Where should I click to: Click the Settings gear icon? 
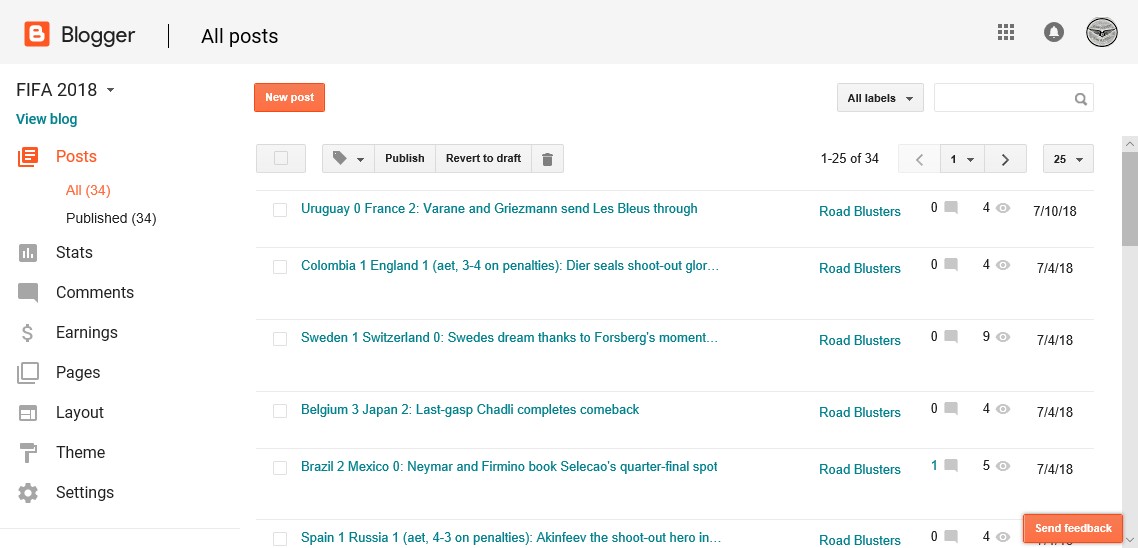[x=28, y=493]
